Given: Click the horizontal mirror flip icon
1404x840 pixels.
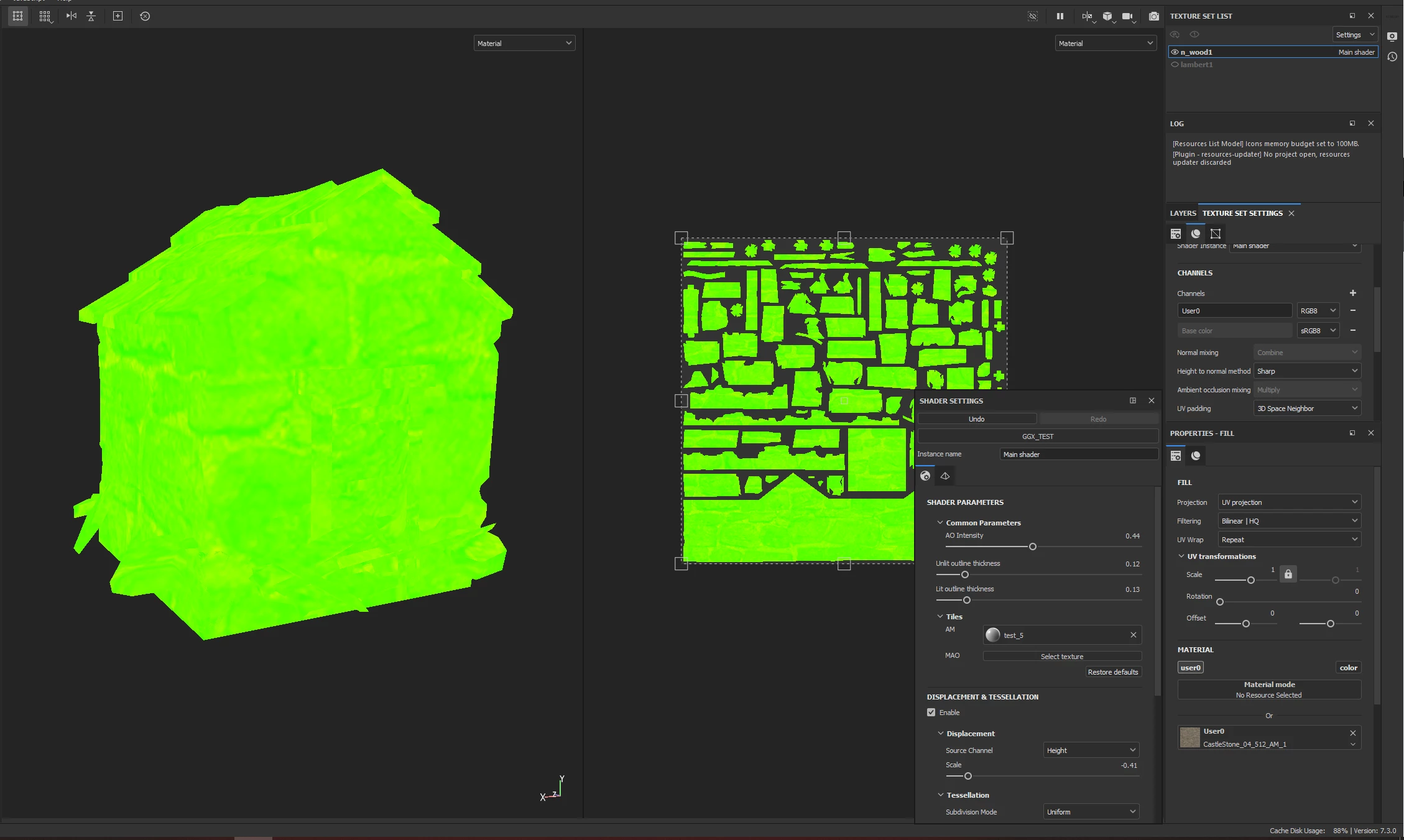Looking at the screenshot, I should tap(72, 16).
